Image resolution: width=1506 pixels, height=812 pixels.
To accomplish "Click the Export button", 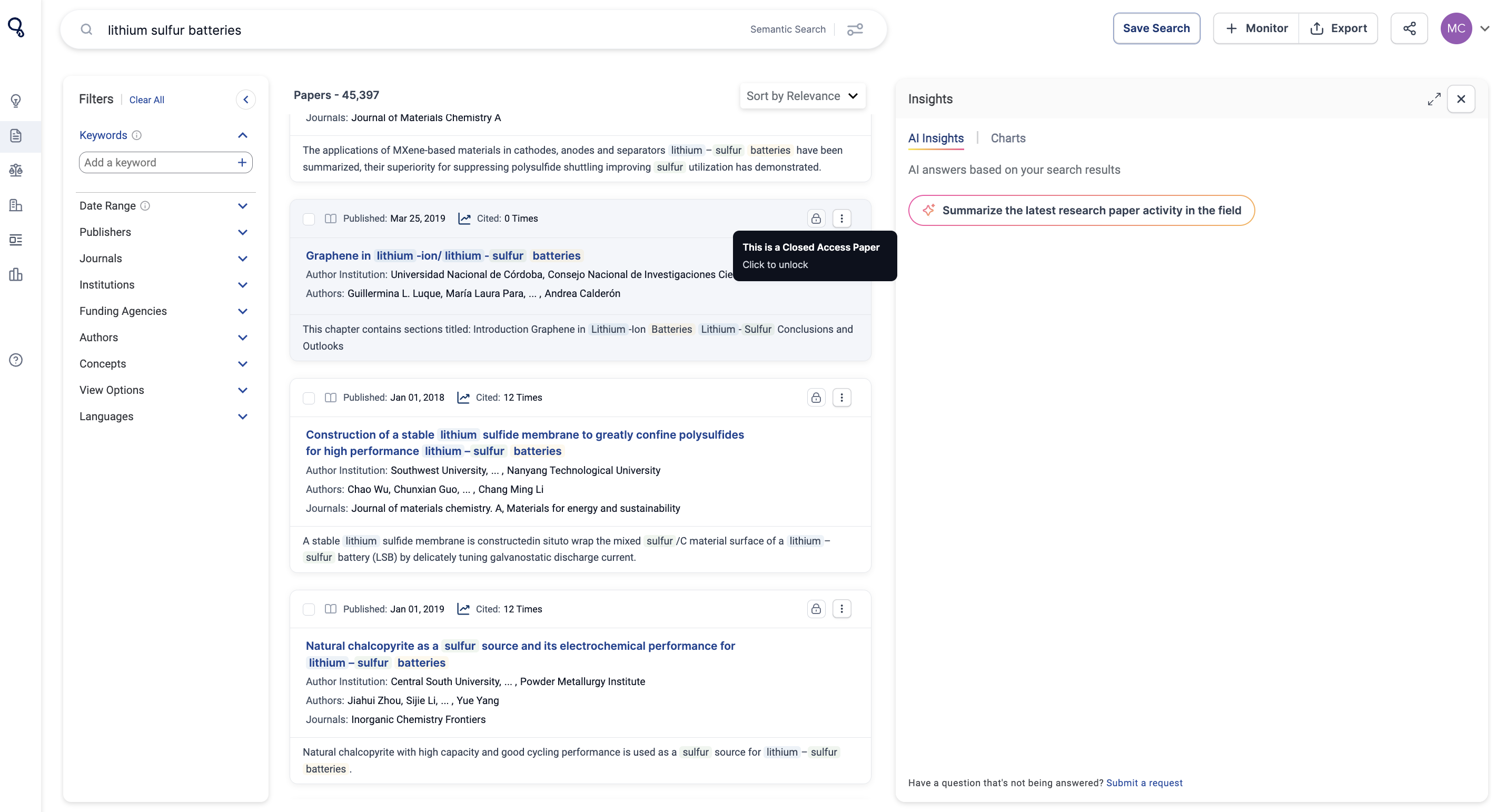I will tap(1338, 28).
